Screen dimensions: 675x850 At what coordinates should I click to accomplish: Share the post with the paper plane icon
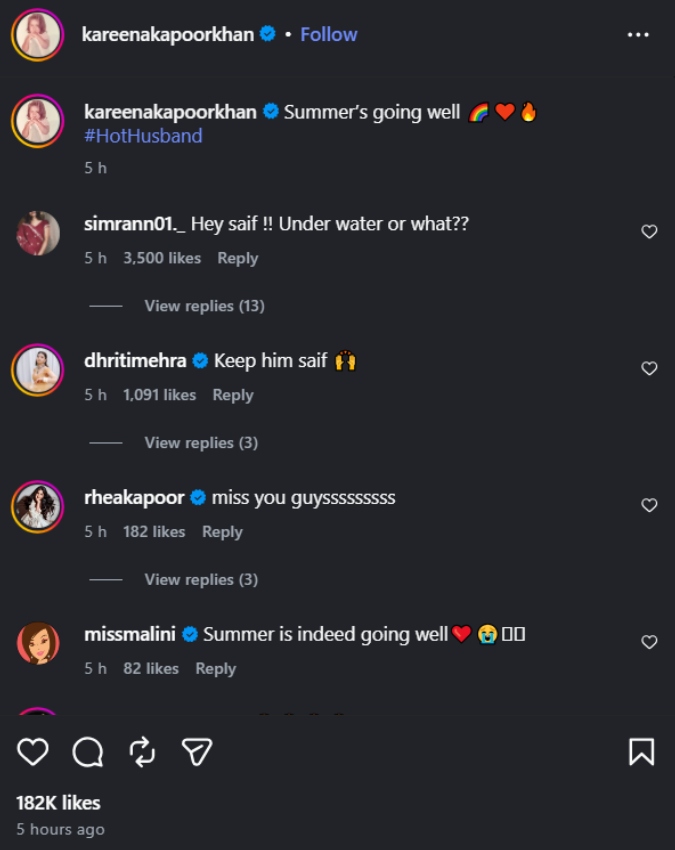click(196, 752)
